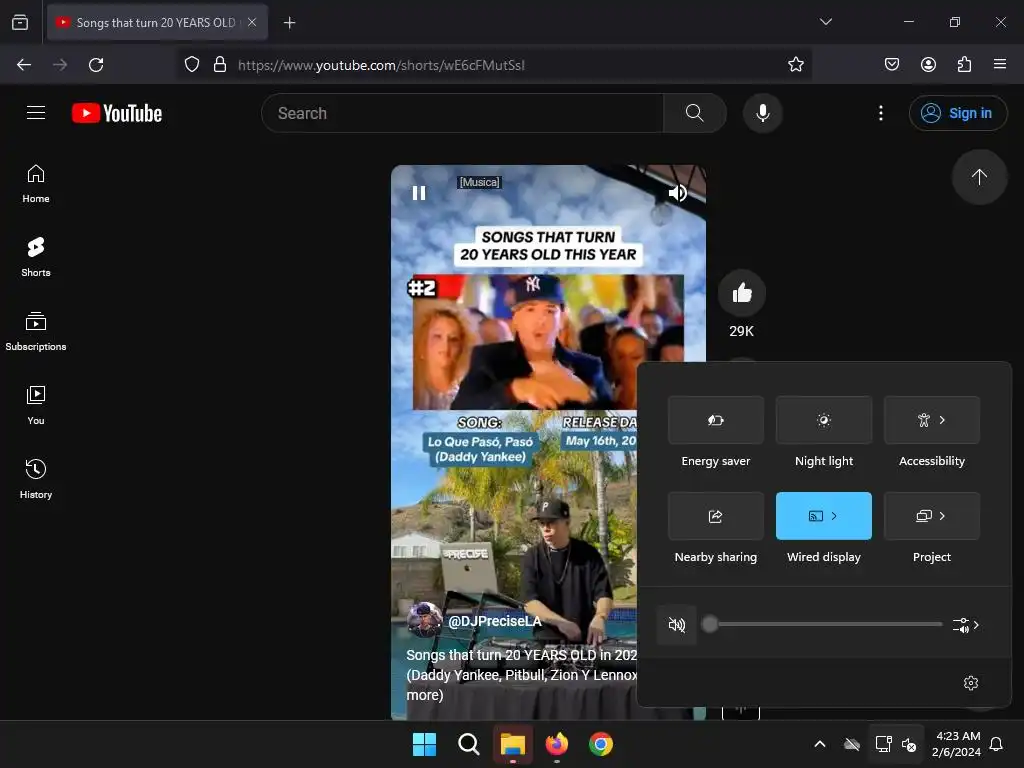The image size is (1024, 768).
Task: Open the notification bell
Action: (997, 744)
